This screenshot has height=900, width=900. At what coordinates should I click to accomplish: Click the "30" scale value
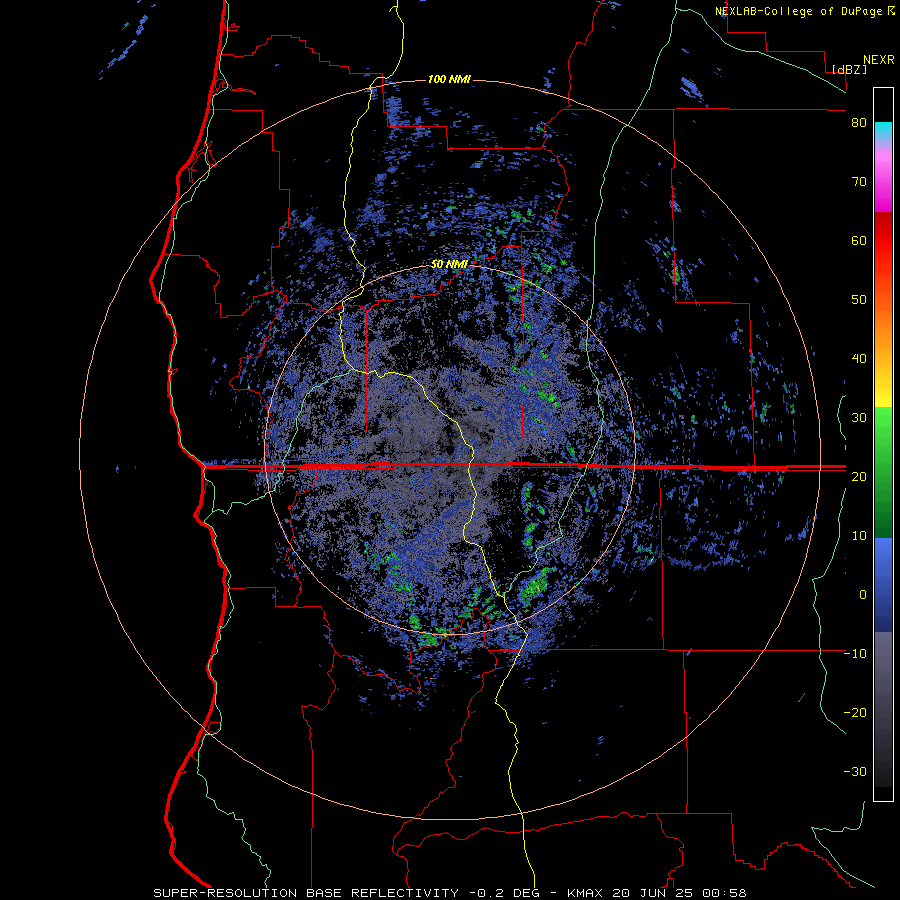point(859,417)
